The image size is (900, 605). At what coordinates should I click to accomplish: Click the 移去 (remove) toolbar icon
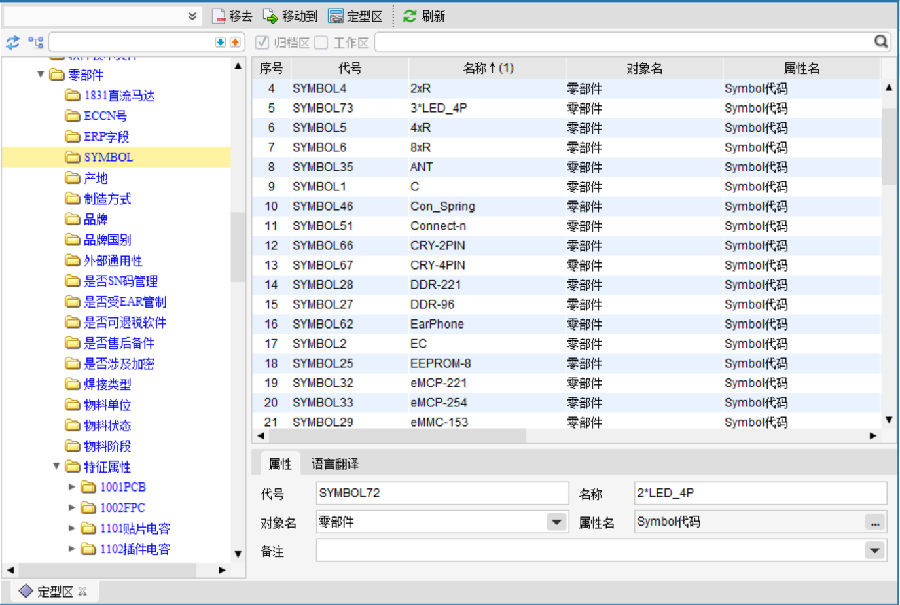pos(219,16)
